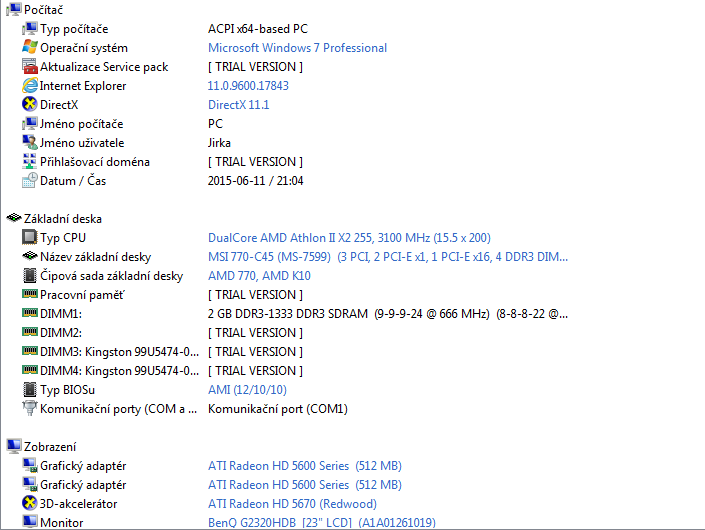Click the Aktualizace Service pack icon
The width and height of the screenshot is (705, 530).
click(x=30, y=67)
